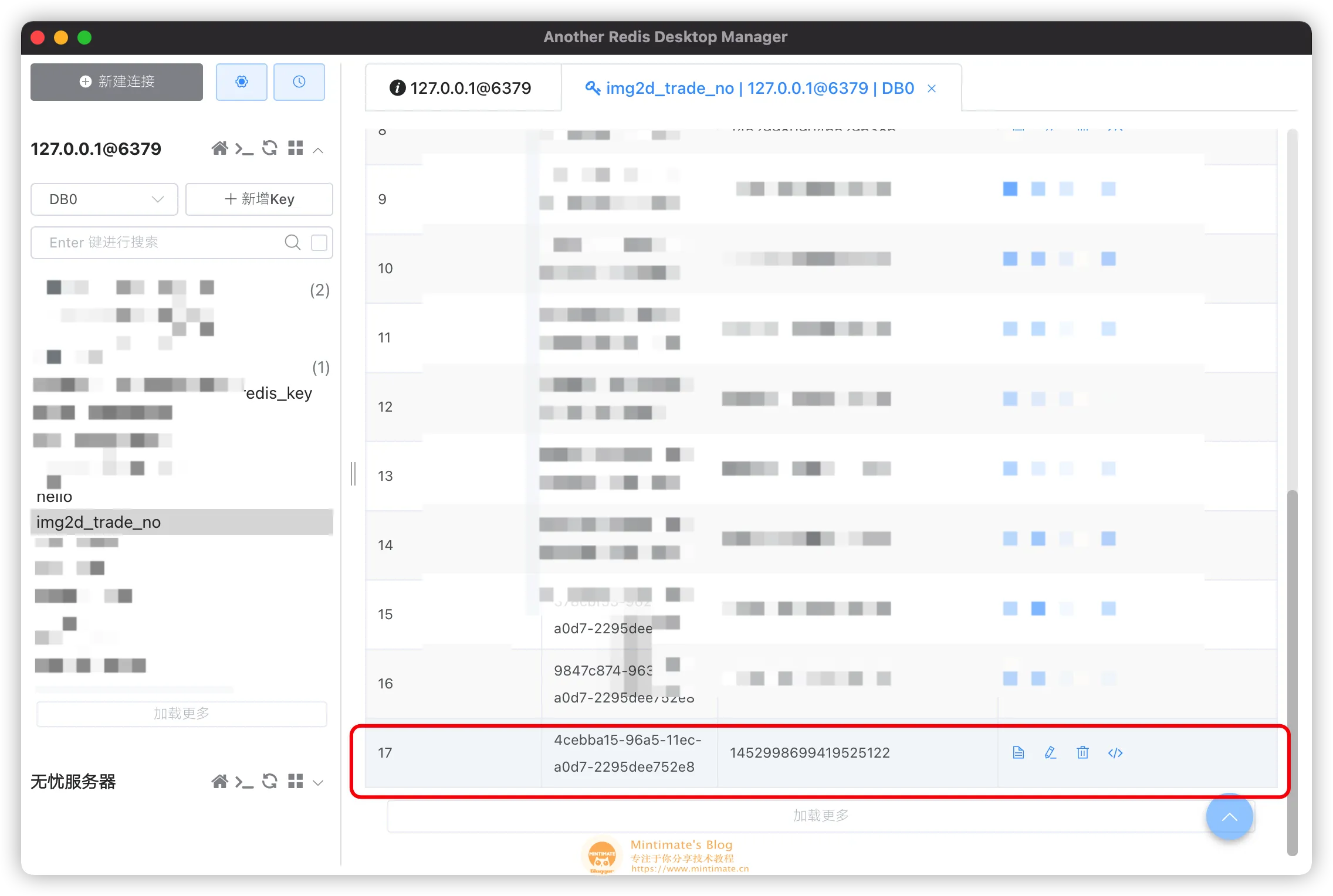This screenshot has width=1333, height=896.
Task: Open settings with the gear icon
Action: click(x=241, y=82)
